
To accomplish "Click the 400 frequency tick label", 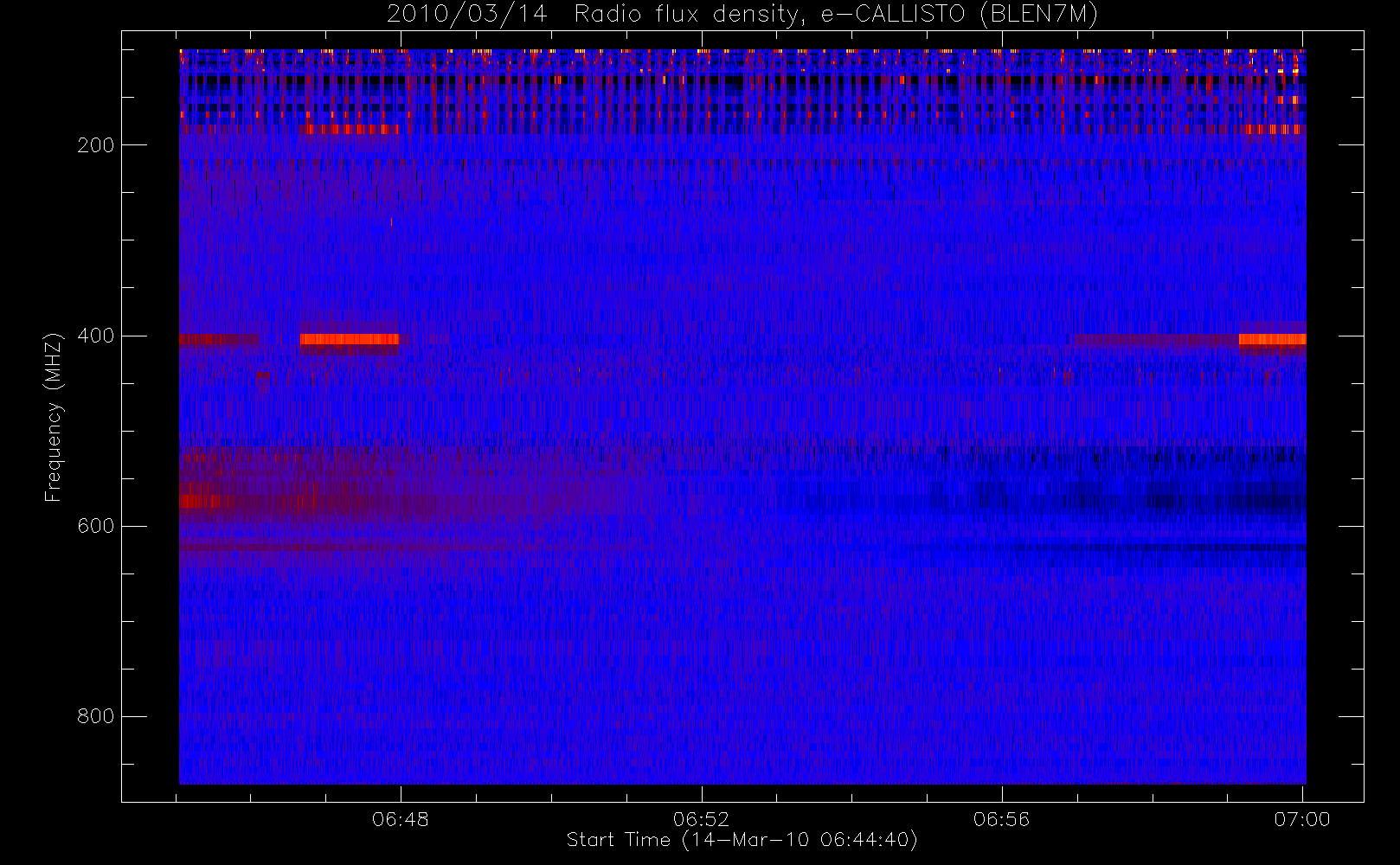I will [95, 336].
